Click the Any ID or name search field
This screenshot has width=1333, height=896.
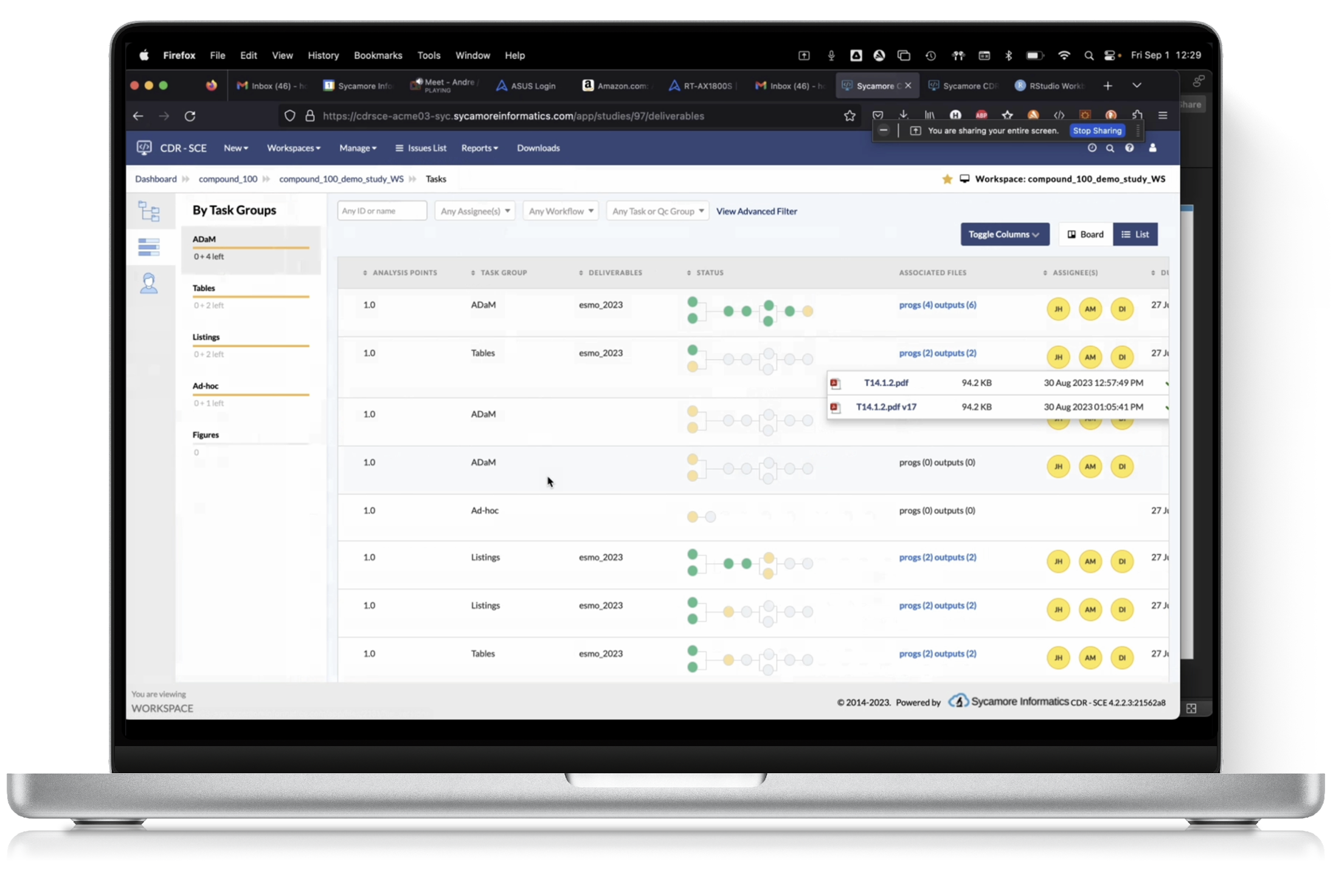(382, 210)
